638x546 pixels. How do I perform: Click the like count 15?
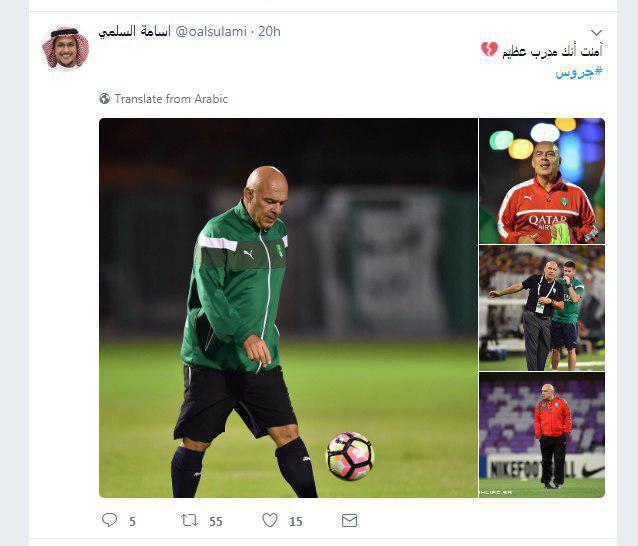(x=296, y=521)
